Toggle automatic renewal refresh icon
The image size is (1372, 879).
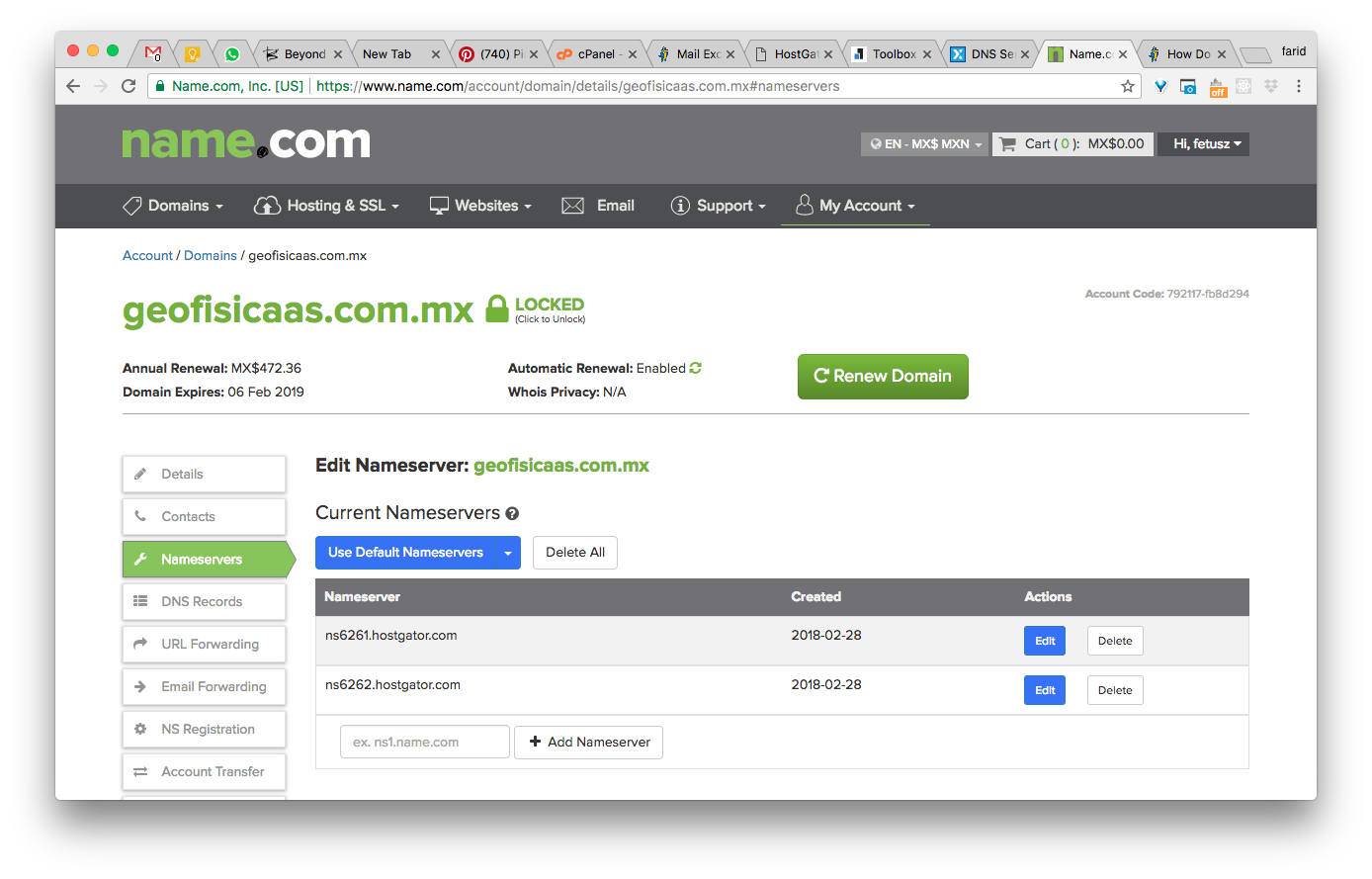pyautogui.click(x=696, y=368)
